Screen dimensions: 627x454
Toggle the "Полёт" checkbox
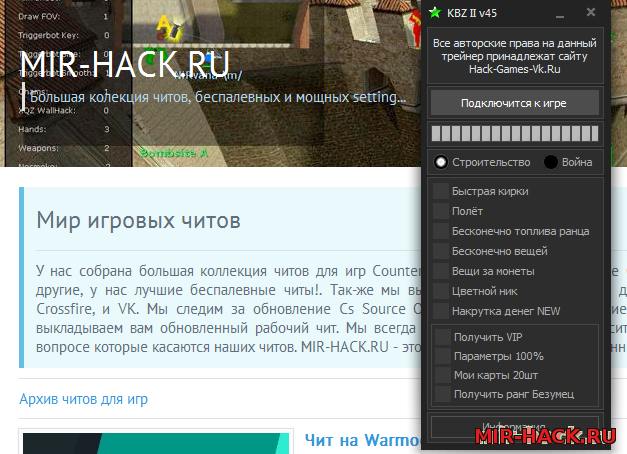tap(441, 211)
